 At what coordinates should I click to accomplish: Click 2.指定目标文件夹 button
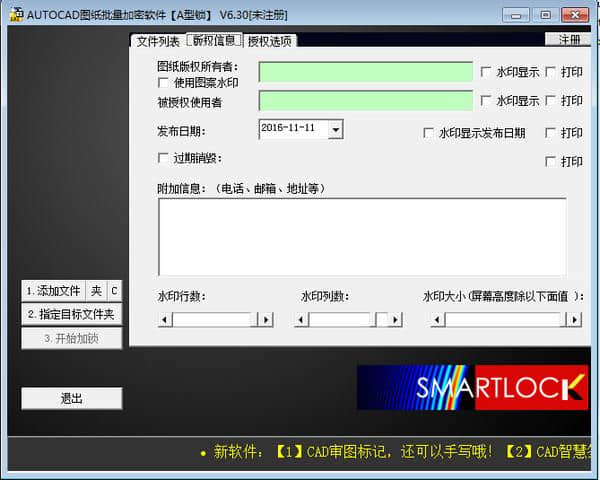72,314
